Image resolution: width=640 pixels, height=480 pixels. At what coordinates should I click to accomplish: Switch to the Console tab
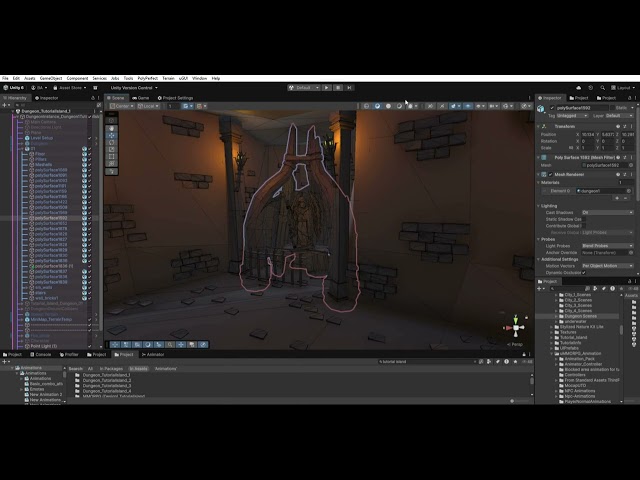(40, 354)
